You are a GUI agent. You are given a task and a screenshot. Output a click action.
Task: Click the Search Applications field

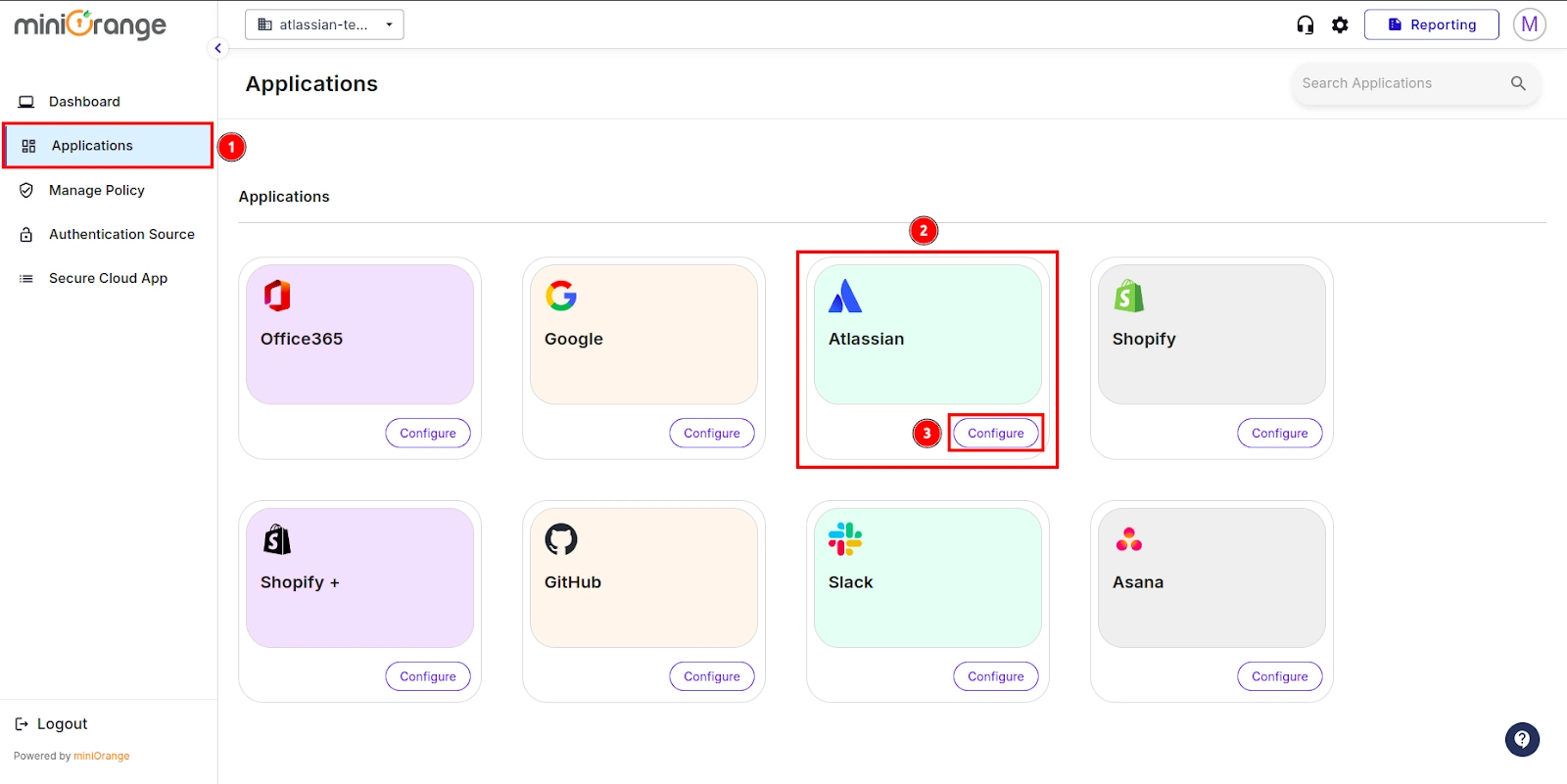point(1415,83)
